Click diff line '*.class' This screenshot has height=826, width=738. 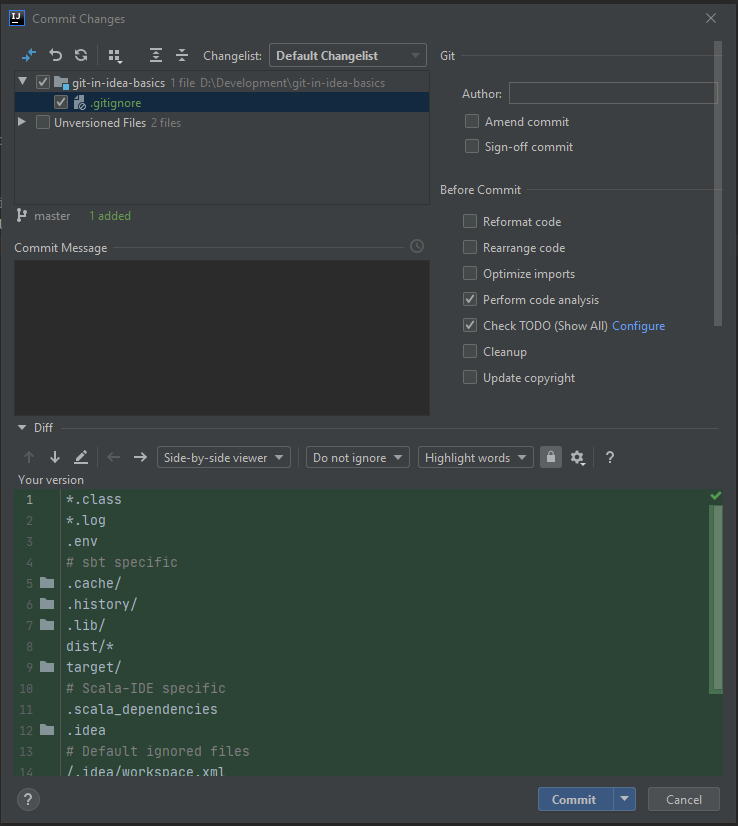coord(94,499)
